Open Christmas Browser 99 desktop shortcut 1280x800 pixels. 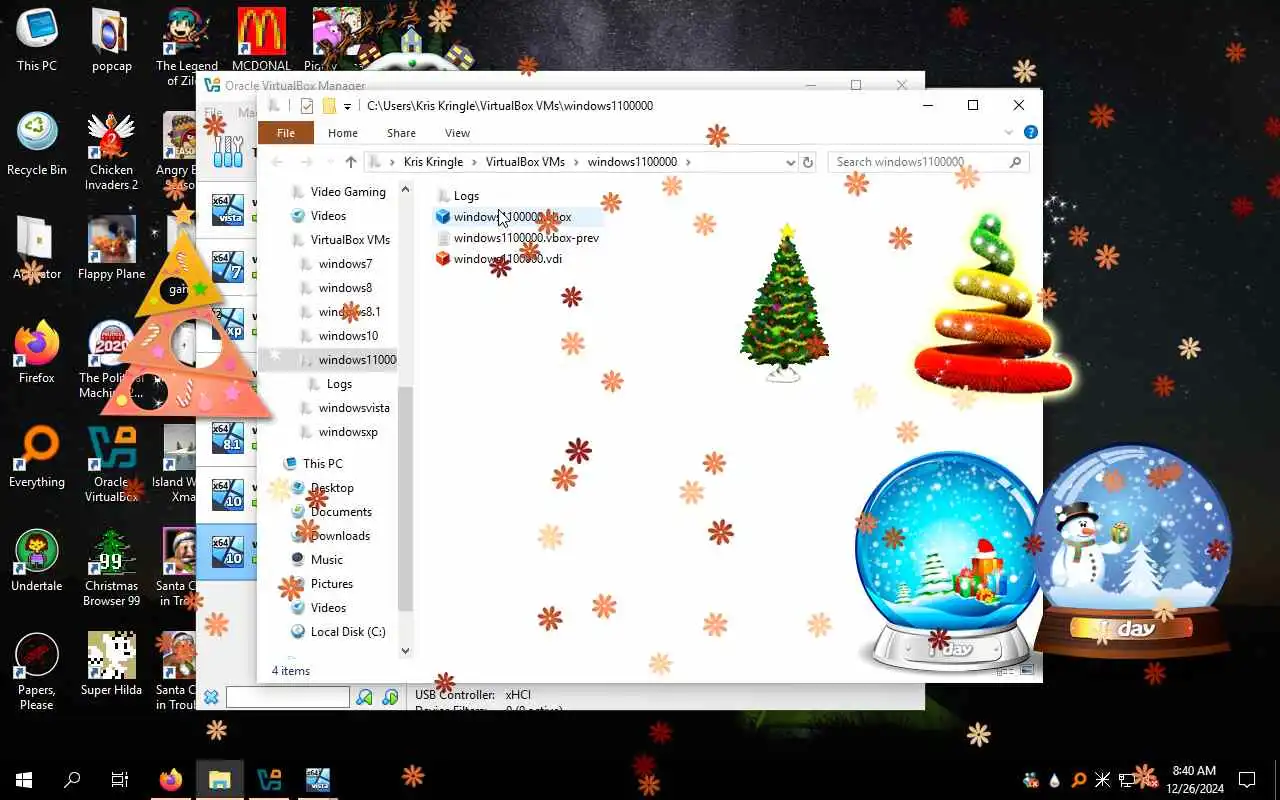(x=111, y=567)
